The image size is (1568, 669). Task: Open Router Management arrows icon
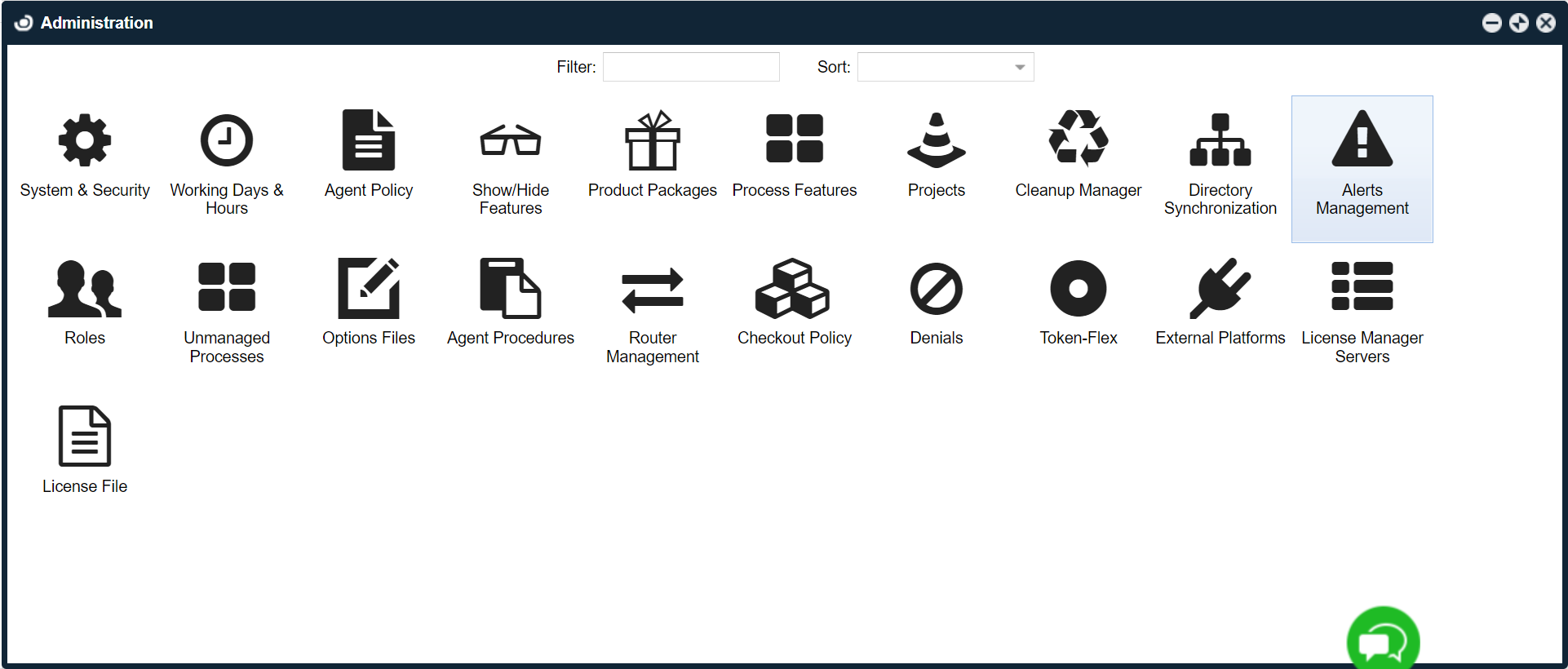[653, 290]
